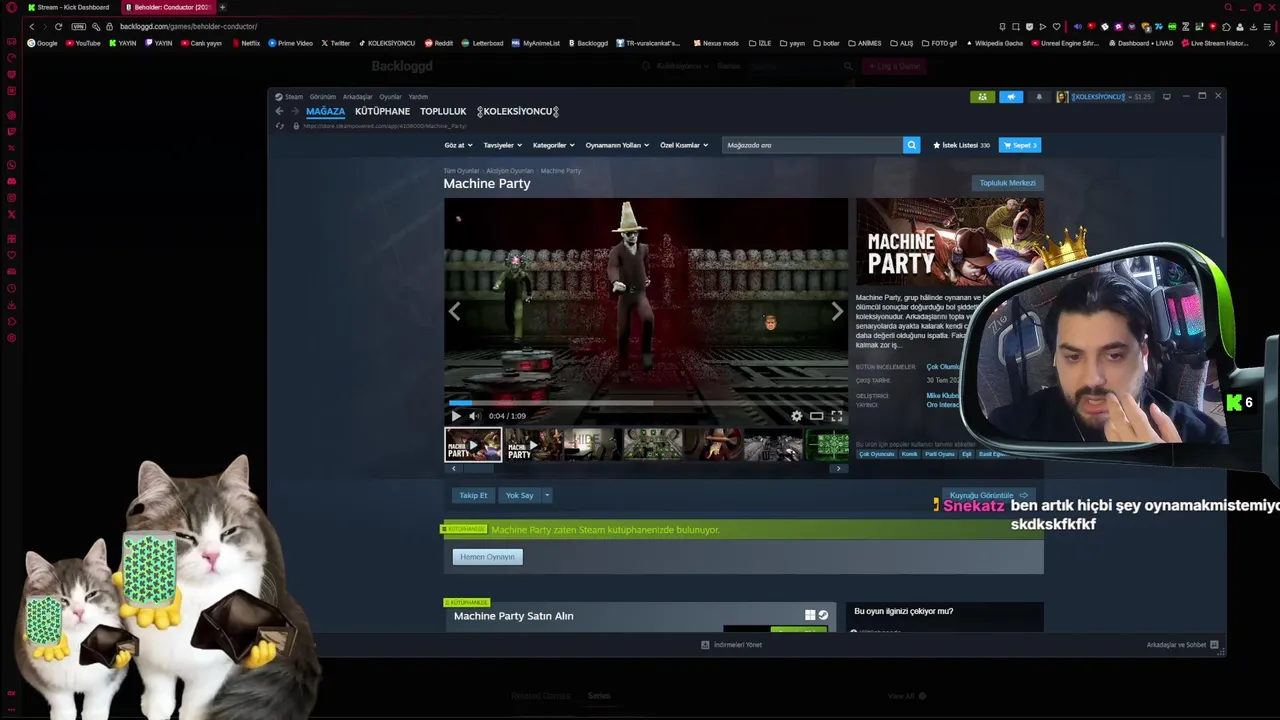Open the Arkadaşlar menu

point(357,97)
